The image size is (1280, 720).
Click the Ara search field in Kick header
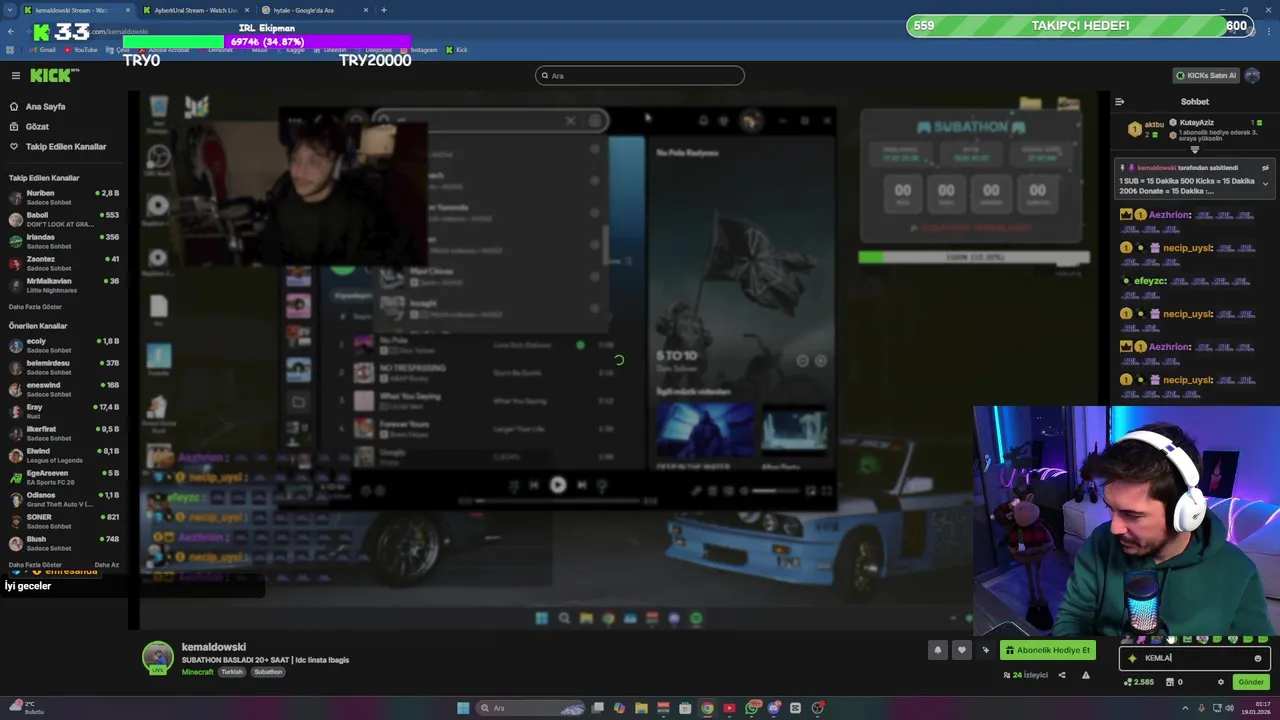click(640, 76)
